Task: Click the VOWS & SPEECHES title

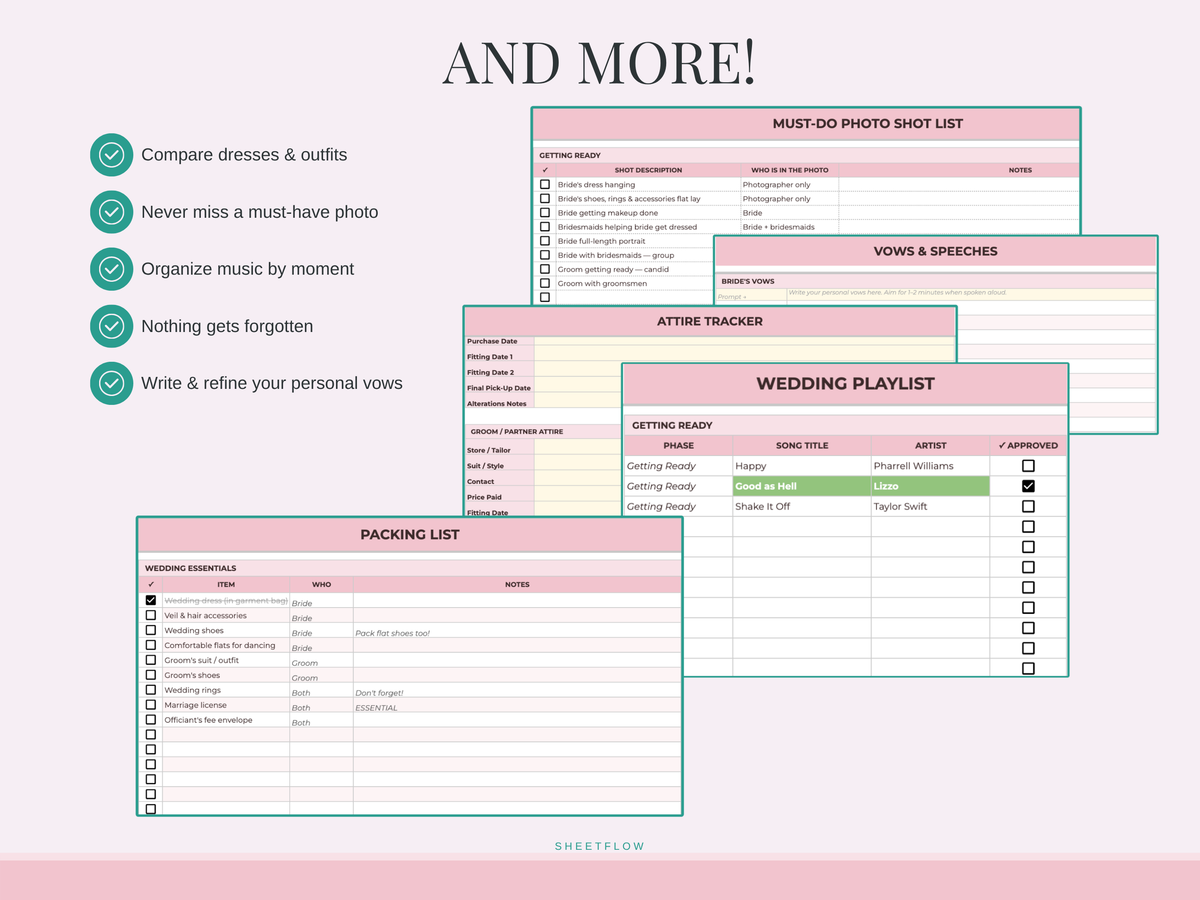Action: click(x=935, y=252)
